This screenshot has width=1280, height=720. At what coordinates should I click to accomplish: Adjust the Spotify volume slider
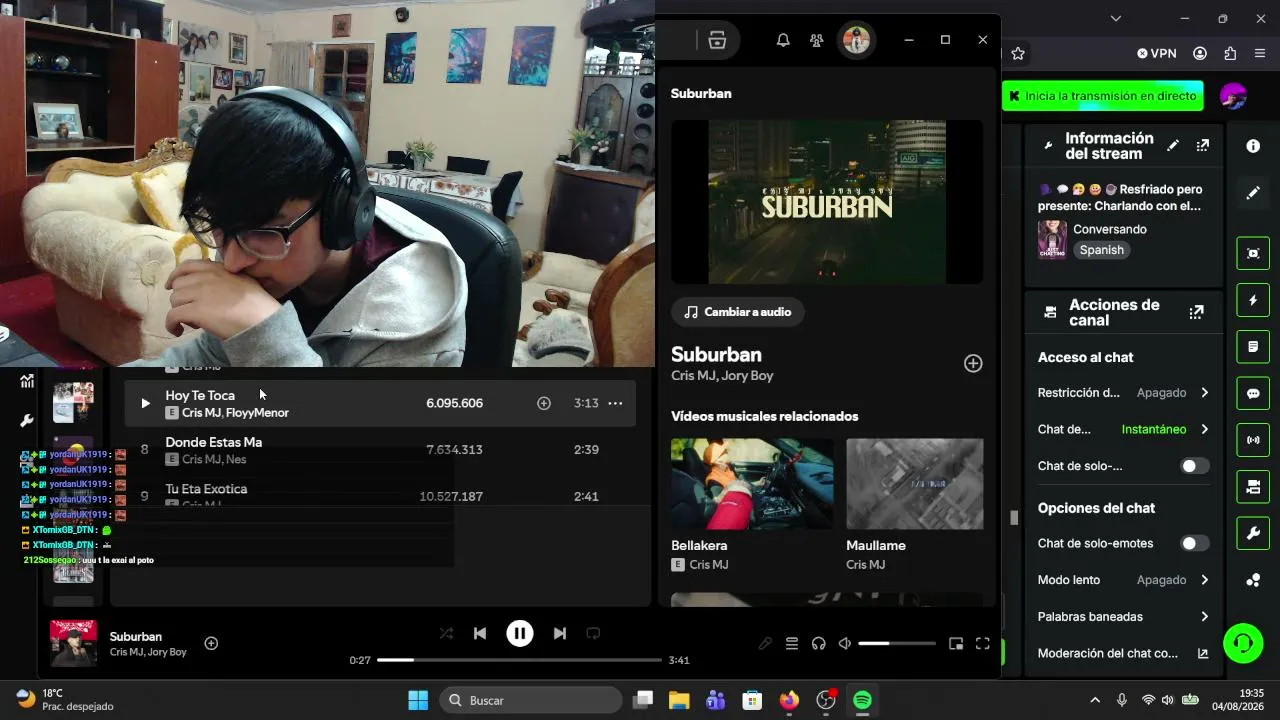[896, 644]
